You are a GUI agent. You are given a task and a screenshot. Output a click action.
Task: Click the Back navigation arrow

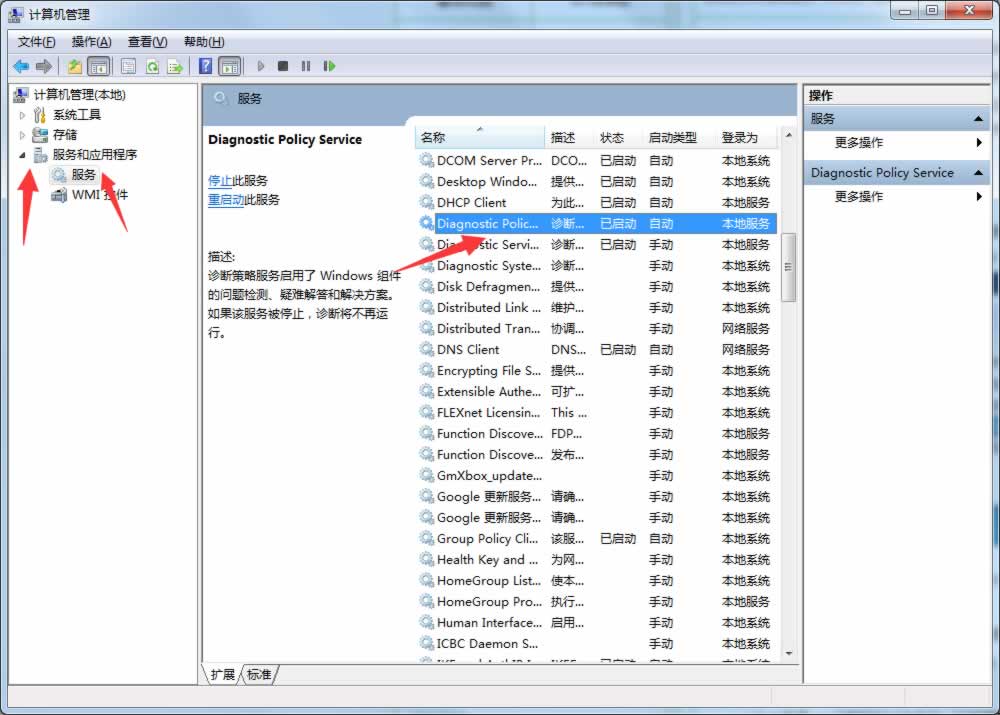click(21, 66)
